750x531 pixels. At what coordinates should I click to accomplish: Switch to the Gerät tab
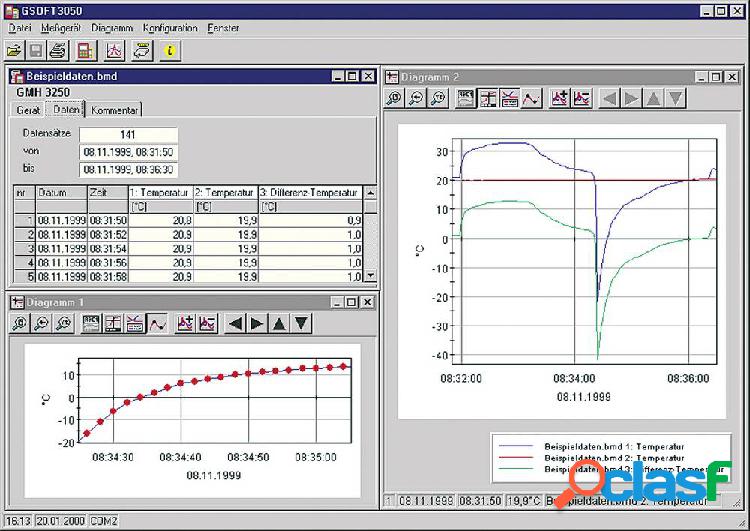[28, 110]
